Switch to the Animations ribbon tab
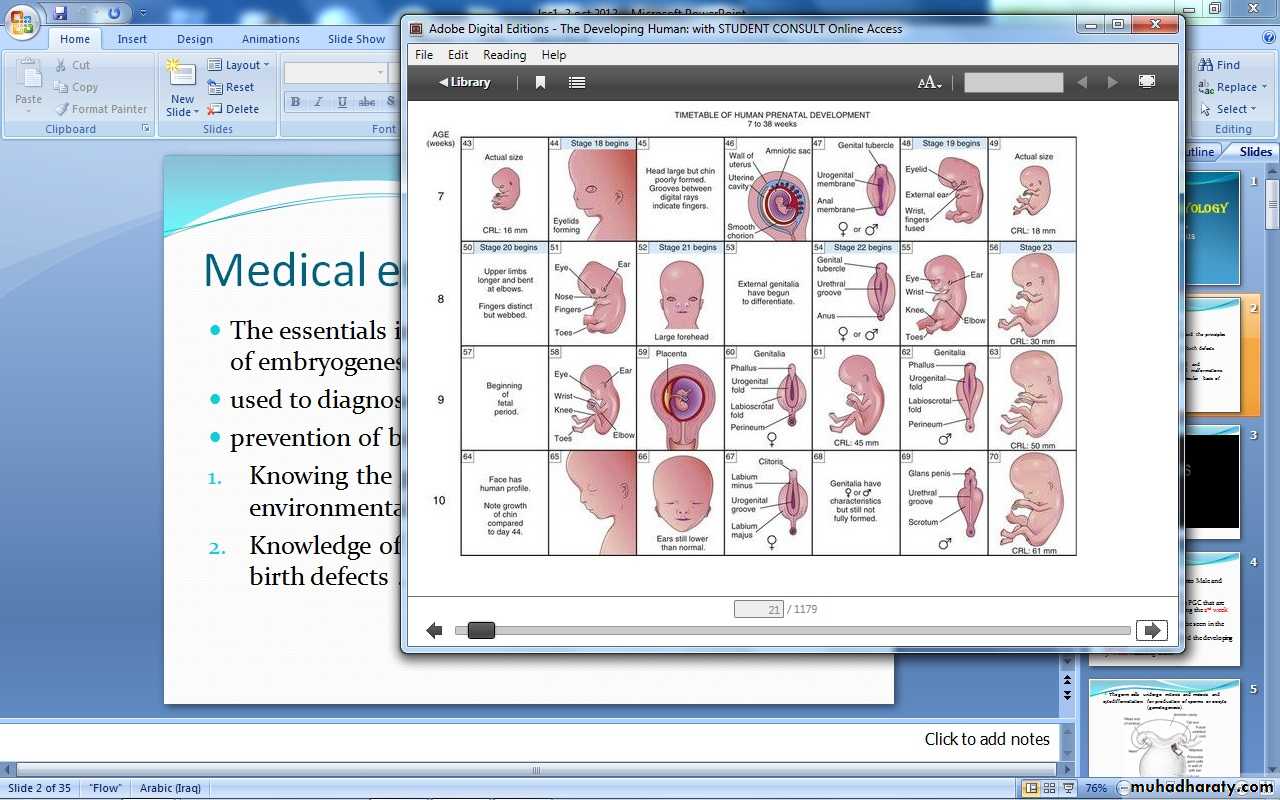This screenshot has width=1280, height=800. [x=270, y=39]
